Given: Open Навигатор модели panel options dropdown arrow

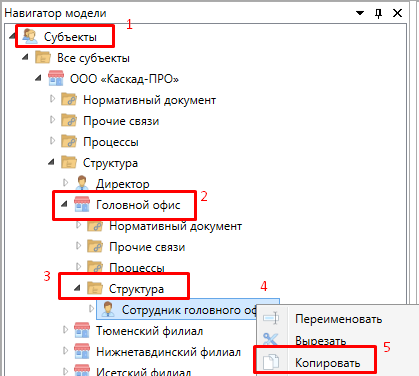Looking at the screenshot, I should (x=360, y=13).
